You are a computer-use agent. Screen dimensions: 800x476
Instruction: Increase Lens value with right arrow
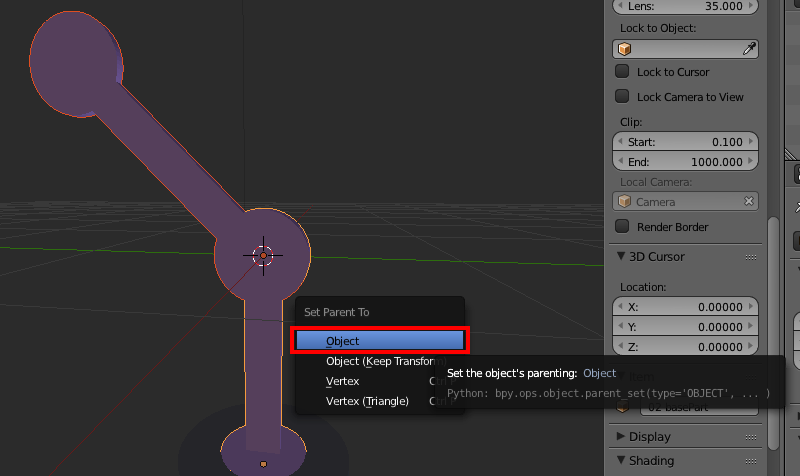(751, 6)
